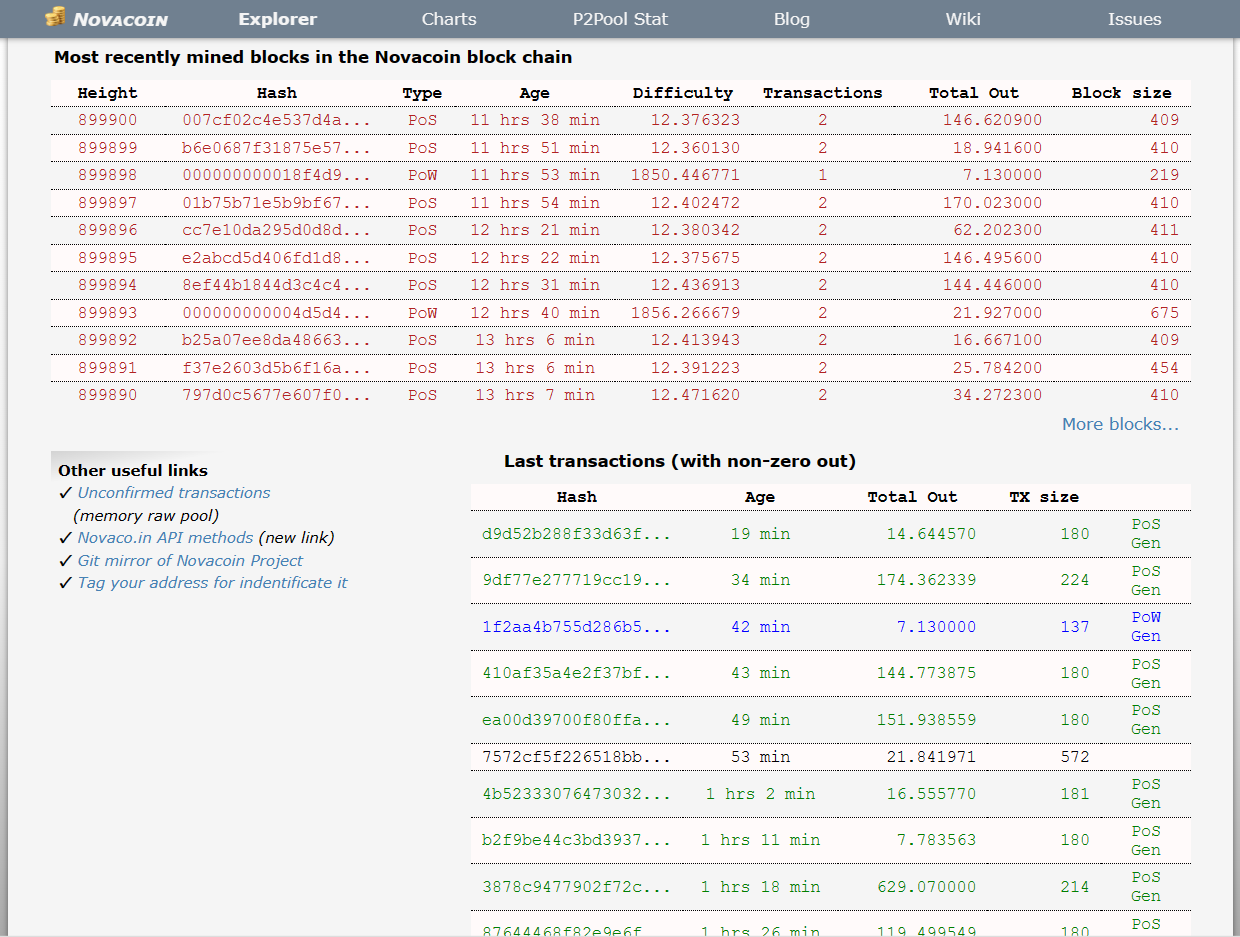Open the Explorer tab
Screen dimensions: 1240x937
coord(278,19)
